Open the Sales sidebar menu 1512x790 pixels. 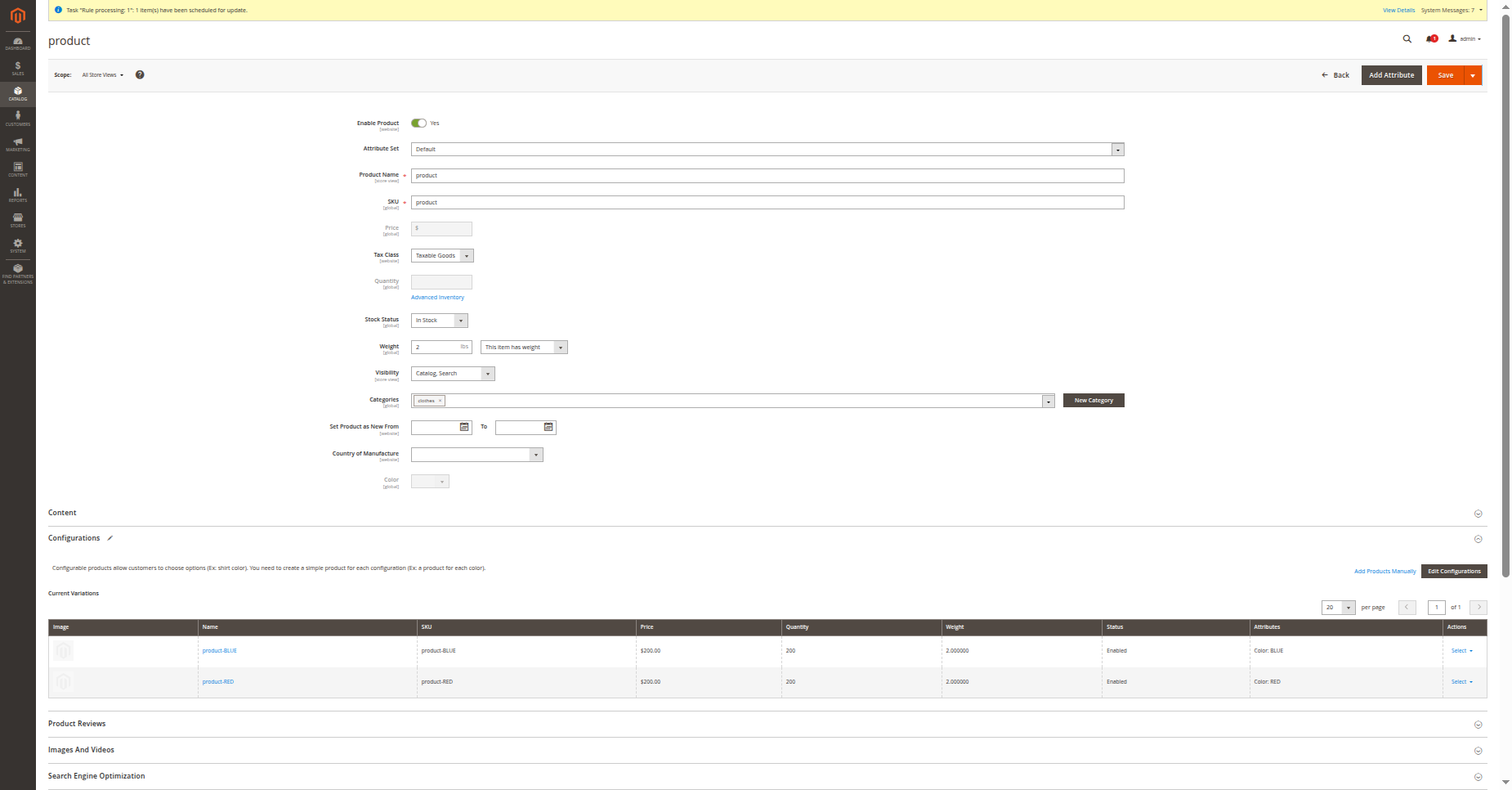click(x=17, y=68)
